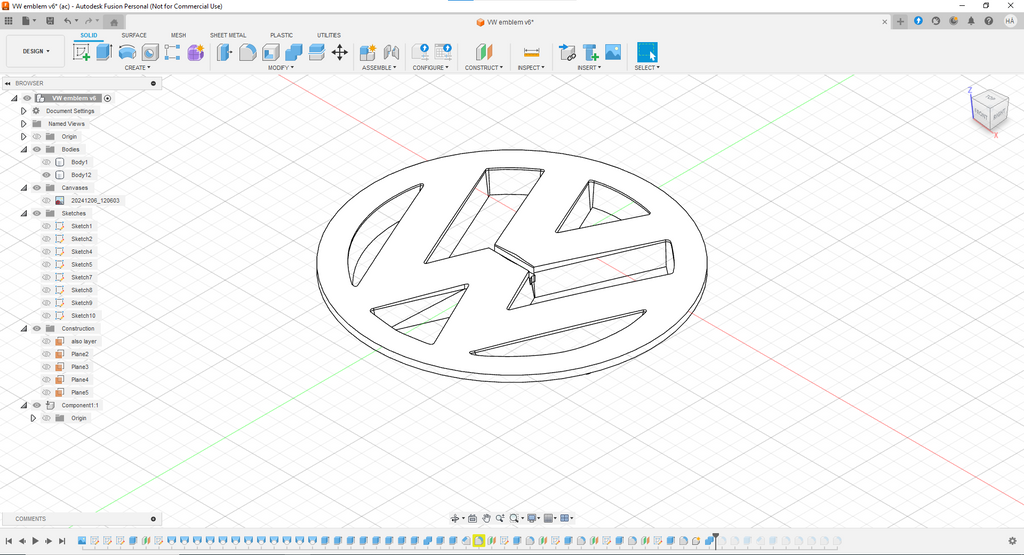This screenshot has height=555, width=1024.
Task: Click the Insert Derive icon
Action: pos(568,52)
